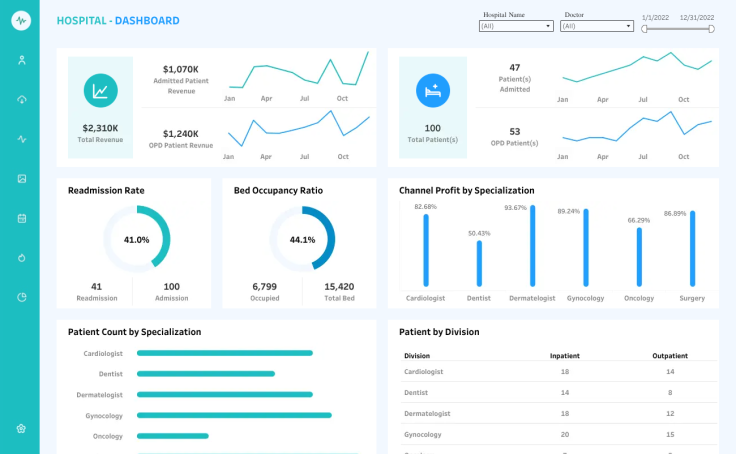736x454 pixels.
Task: Click Gynocology inpatient value 20
Action: pyautogui.click(x=565, y=434)
